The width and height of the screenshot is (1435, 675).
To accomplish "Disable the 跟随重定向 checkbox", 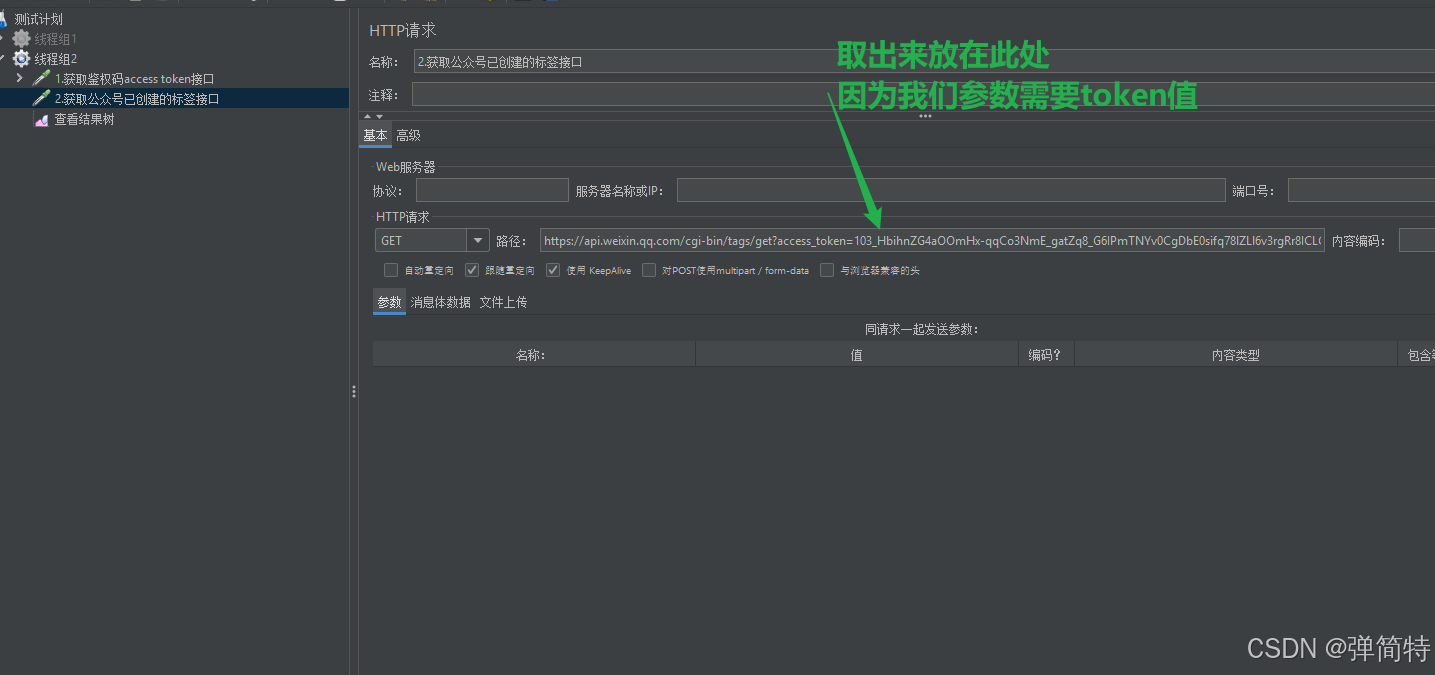I will pyautogui.click(x=471, y=270).
